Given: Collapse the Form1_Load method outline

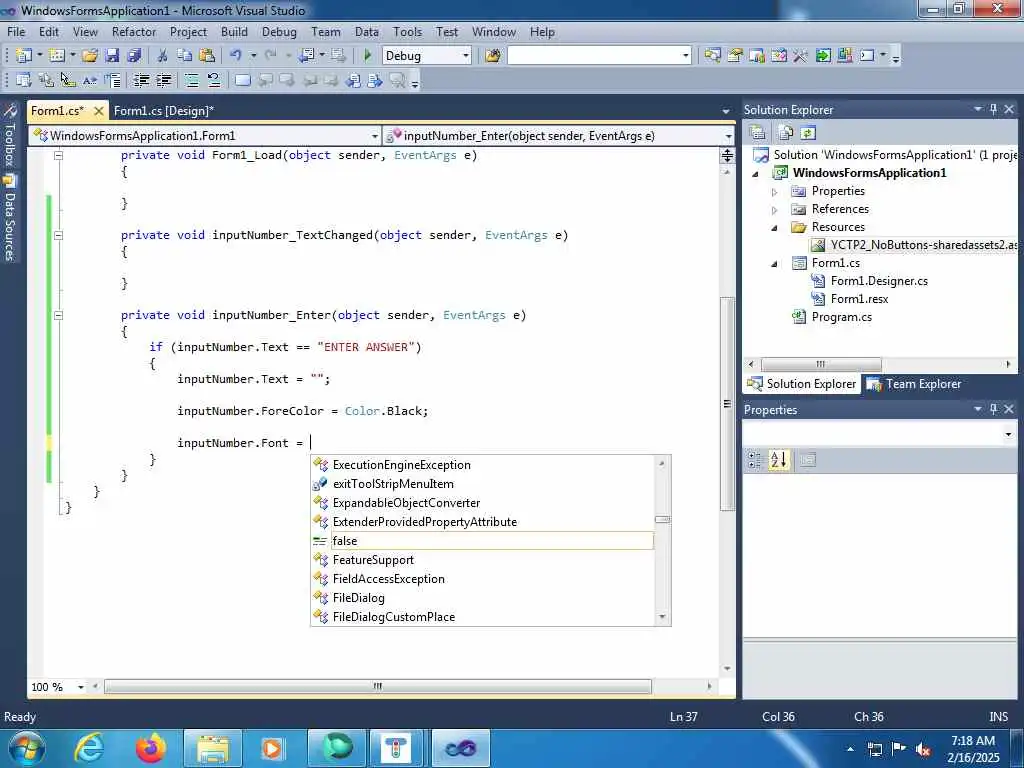Looking at the screenshot, I should pyautogui.click(x=58, y=155).
